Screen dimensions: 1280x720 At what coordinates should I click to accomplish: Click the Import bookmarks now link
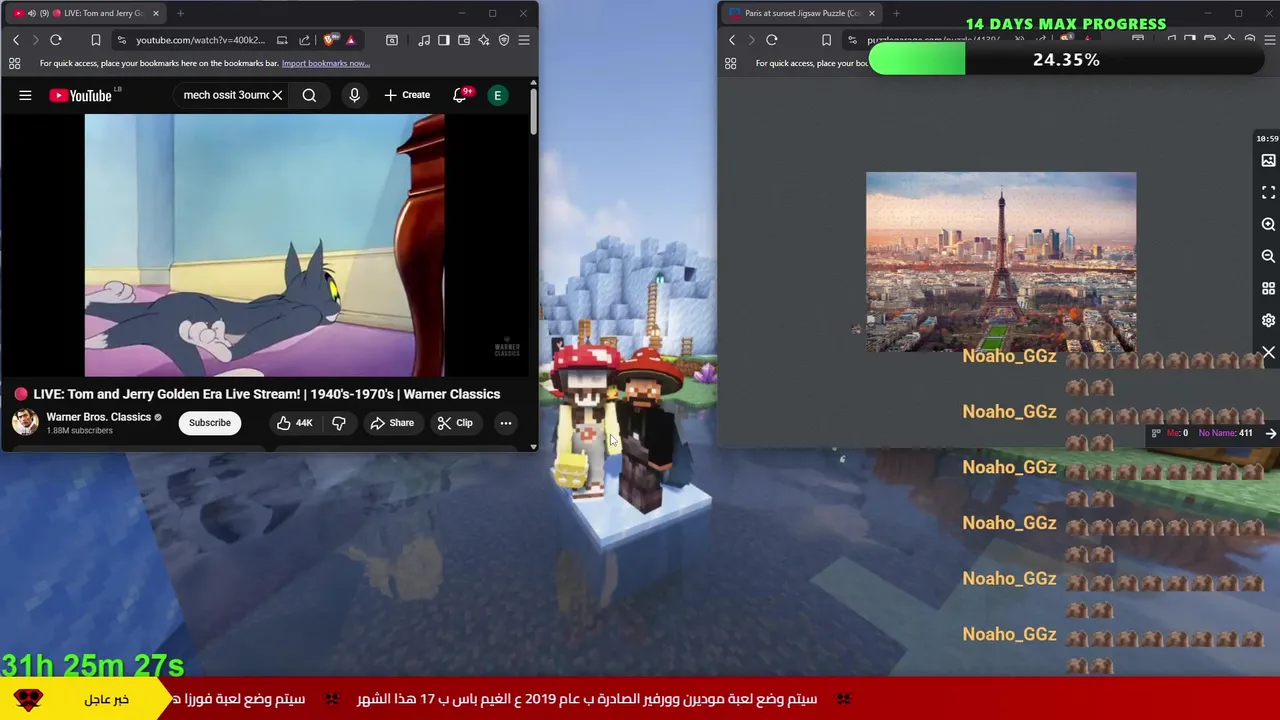[x=326, y=63]
